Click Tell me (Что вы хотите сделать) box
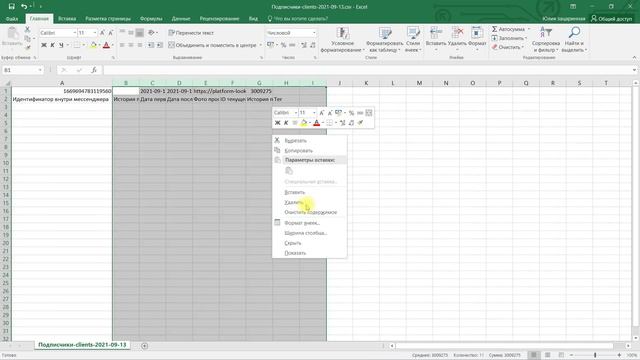 pyautogui.click(x=298, y=18)
